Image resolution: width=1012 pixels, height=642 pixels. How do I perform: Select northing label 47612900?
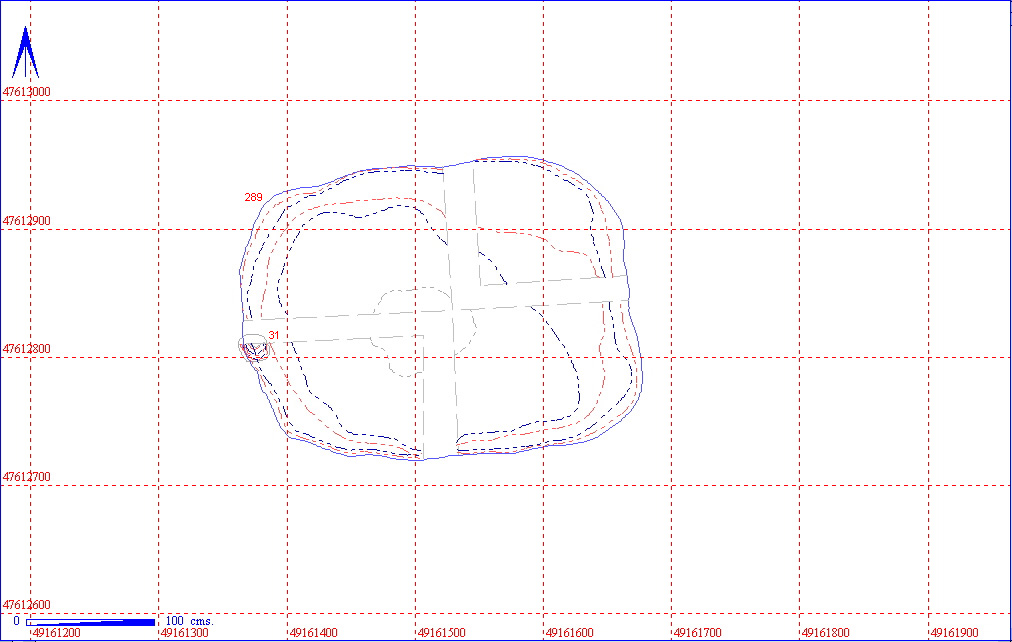(26, 221)
